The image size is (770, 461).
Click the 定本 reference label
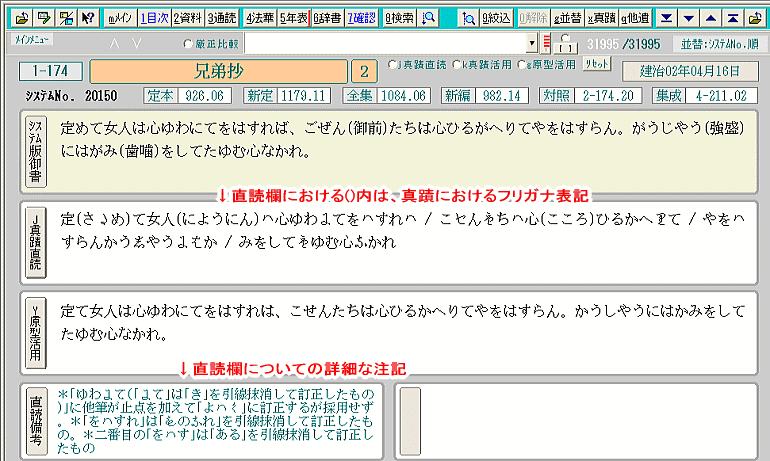161,95
